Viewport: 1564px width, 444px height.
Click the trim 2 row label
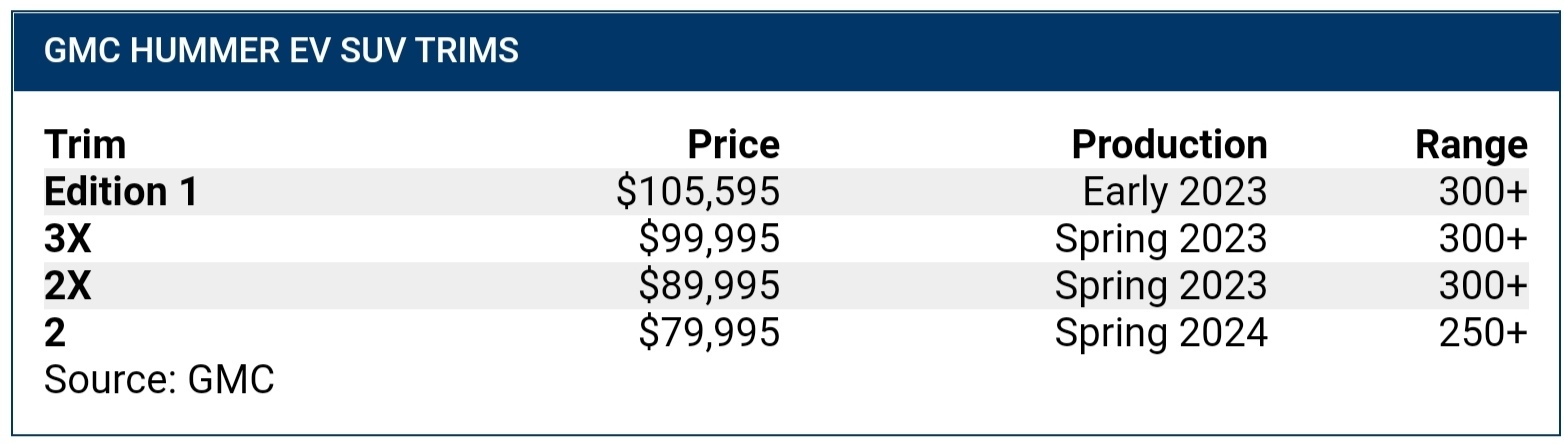click(55, 334)
